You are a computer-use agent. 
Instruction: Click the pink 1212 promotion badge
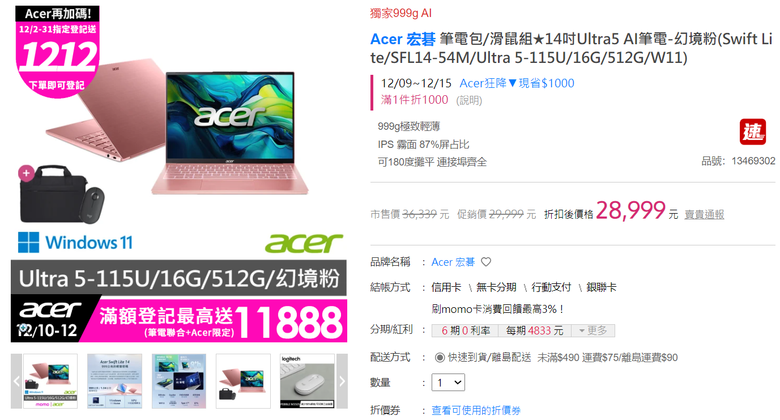click(x=58, y=52)
